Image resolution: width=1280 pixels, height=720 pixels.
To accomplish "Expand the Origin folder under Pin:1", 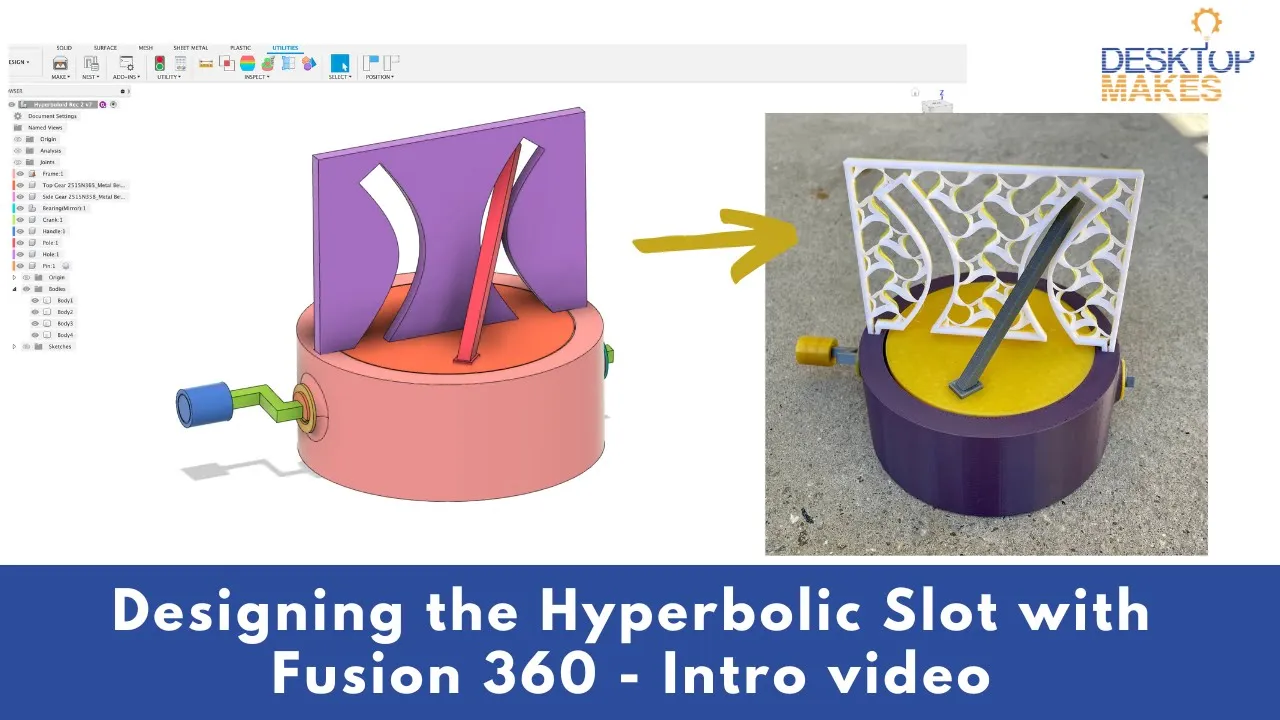I will click(14, 278).
